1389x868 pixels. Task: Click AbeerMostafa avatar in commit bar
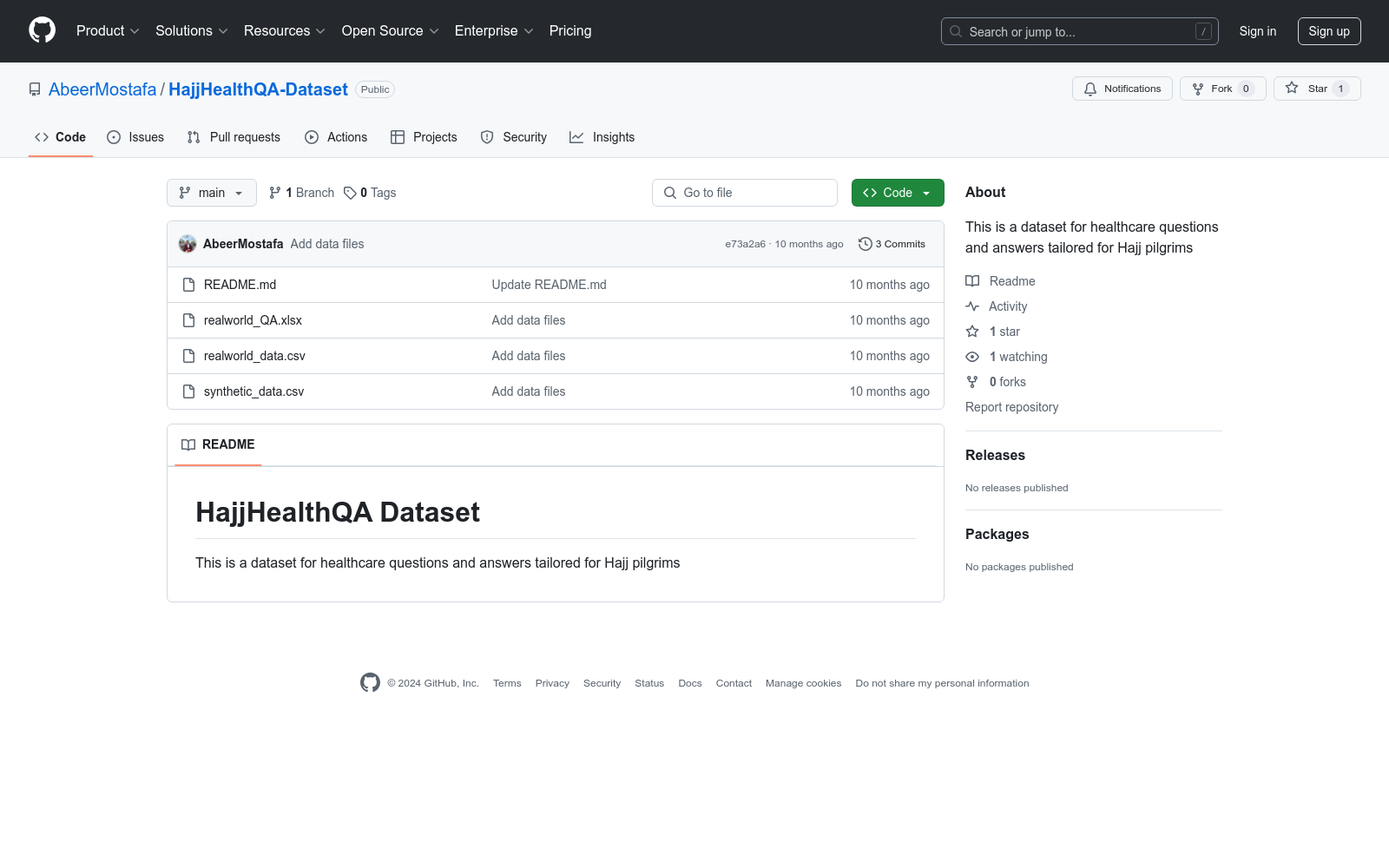pos(188,244)
